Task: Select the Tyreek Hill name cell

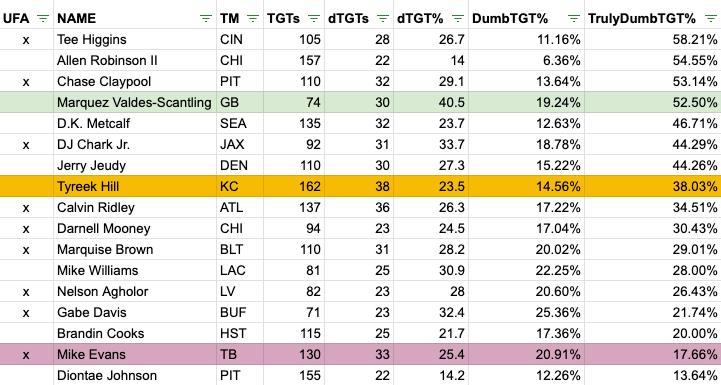Action: pos(135,187)
